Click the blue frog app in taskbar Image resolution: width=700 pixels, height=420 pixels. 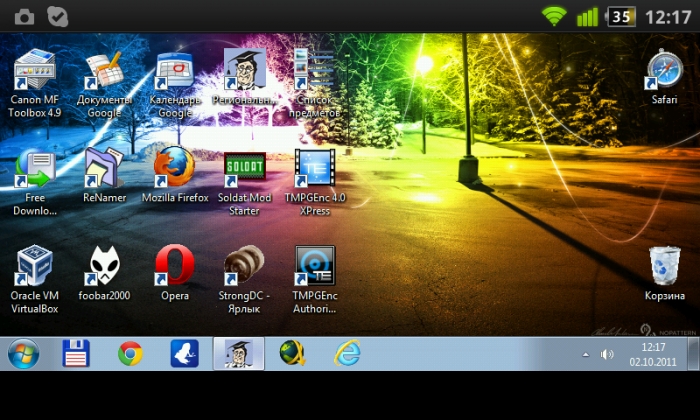184,353
